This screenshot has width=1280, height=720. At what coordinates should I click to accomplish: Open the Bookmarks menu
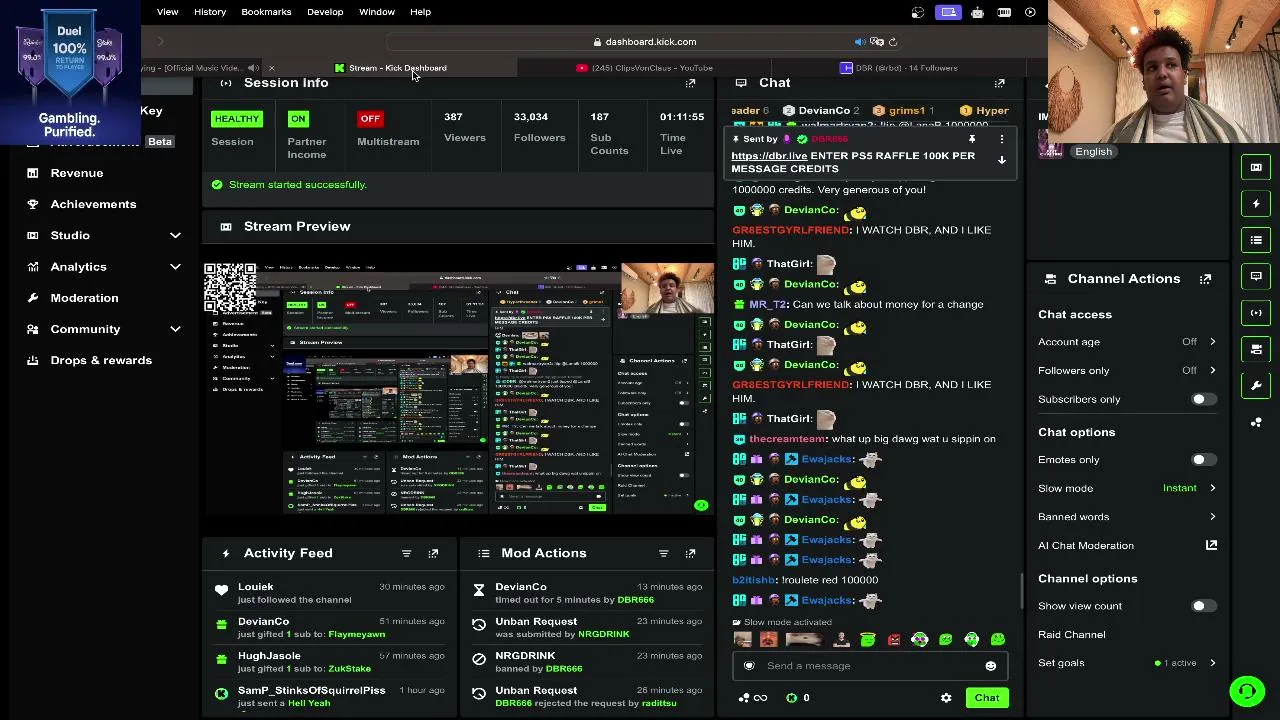click(266, 12)
